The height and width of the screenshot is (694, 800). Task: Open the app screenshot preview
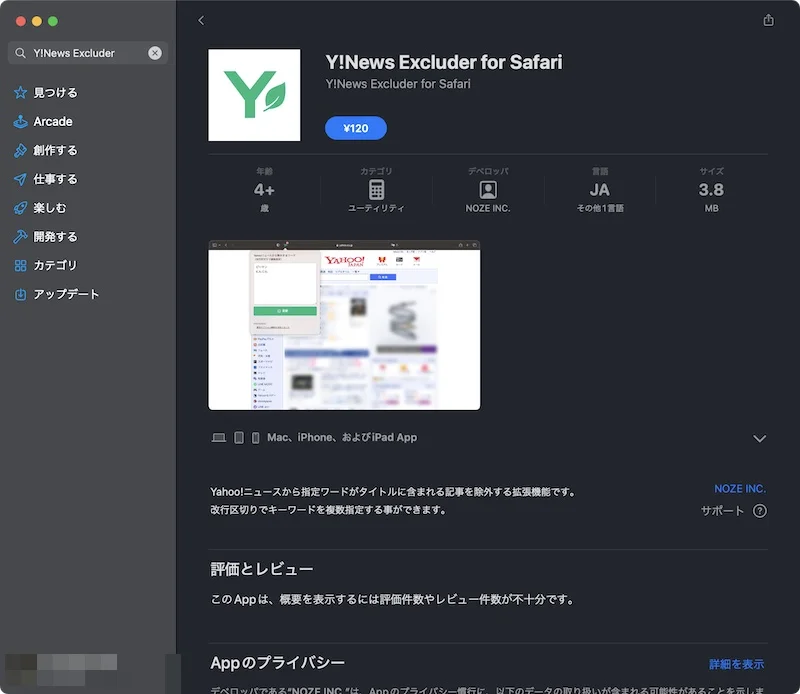click(344, 325)
